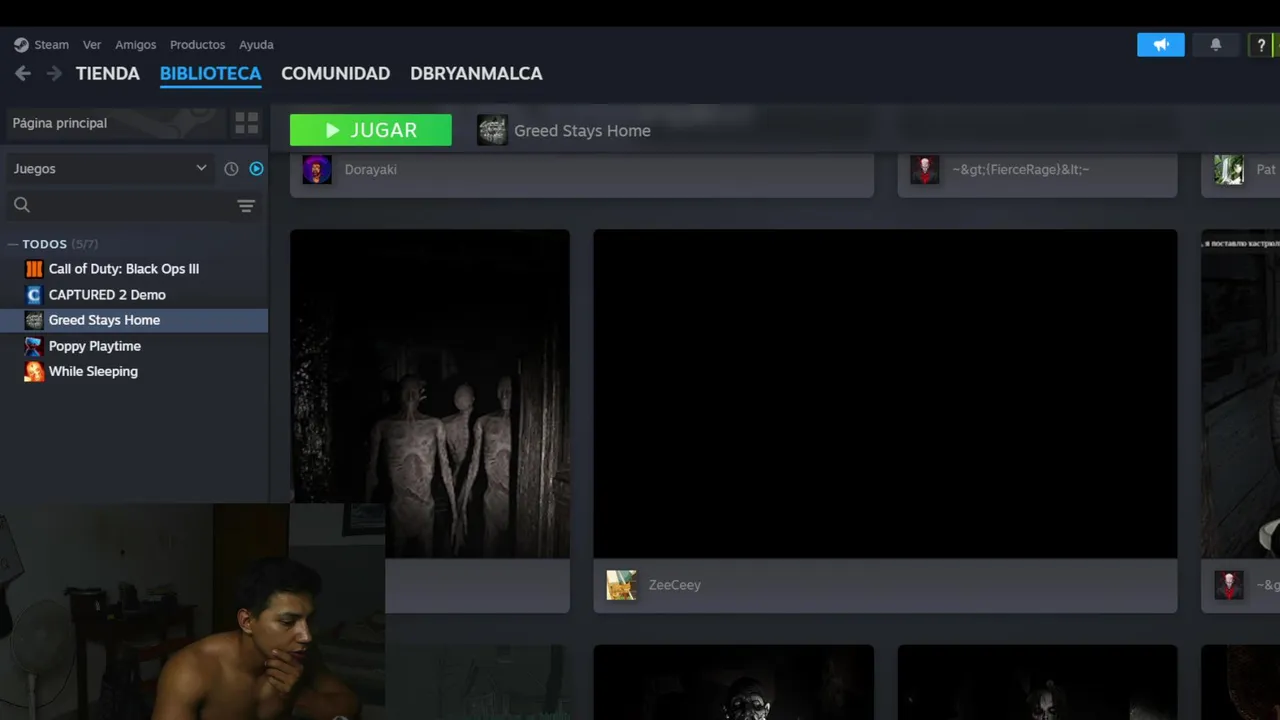Image resolution: width=1280 pixels, height=720 pixels.
Task: Go forward with the right arrow
Action: tap(54, 73)
